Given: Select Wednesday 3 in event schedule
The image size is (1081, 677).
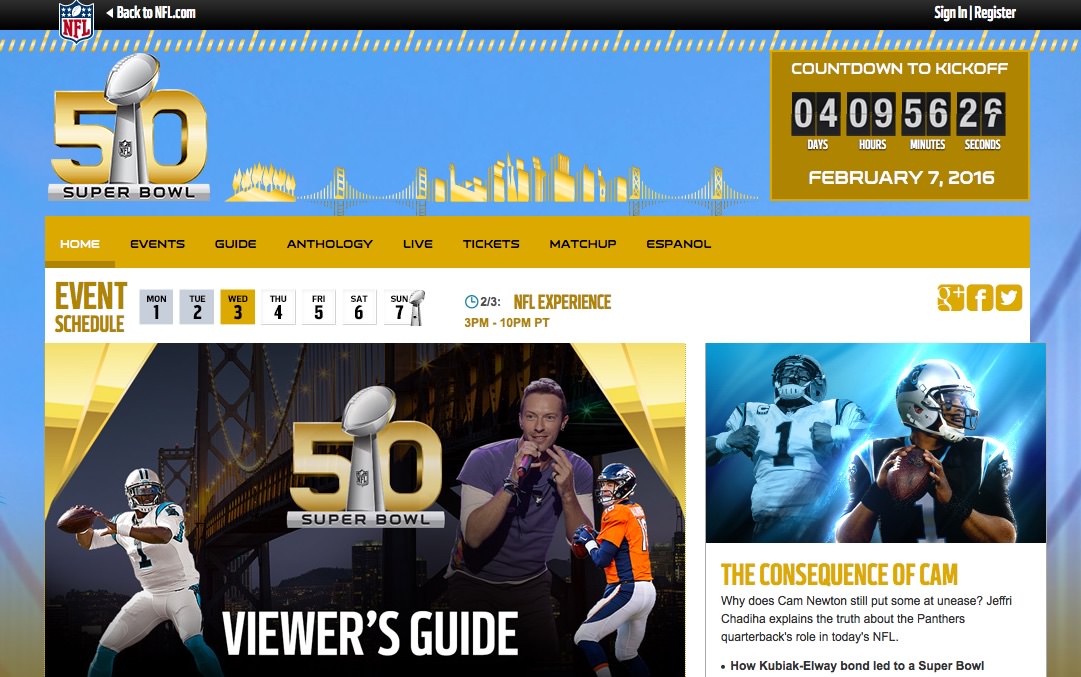Looking at the screenshot, I should click(x=237, y=307).
